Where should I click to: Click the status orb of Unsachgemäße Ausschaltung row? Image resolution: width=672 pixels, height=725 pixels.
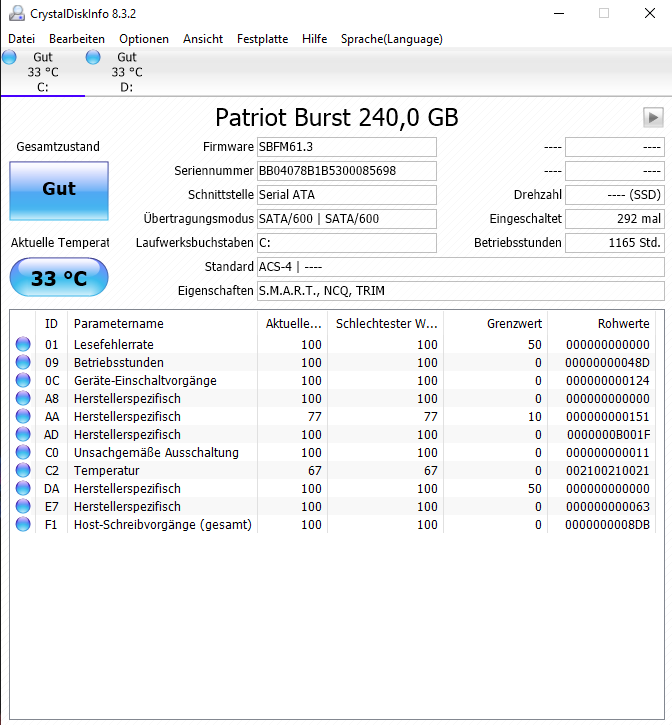pos(23,452)
